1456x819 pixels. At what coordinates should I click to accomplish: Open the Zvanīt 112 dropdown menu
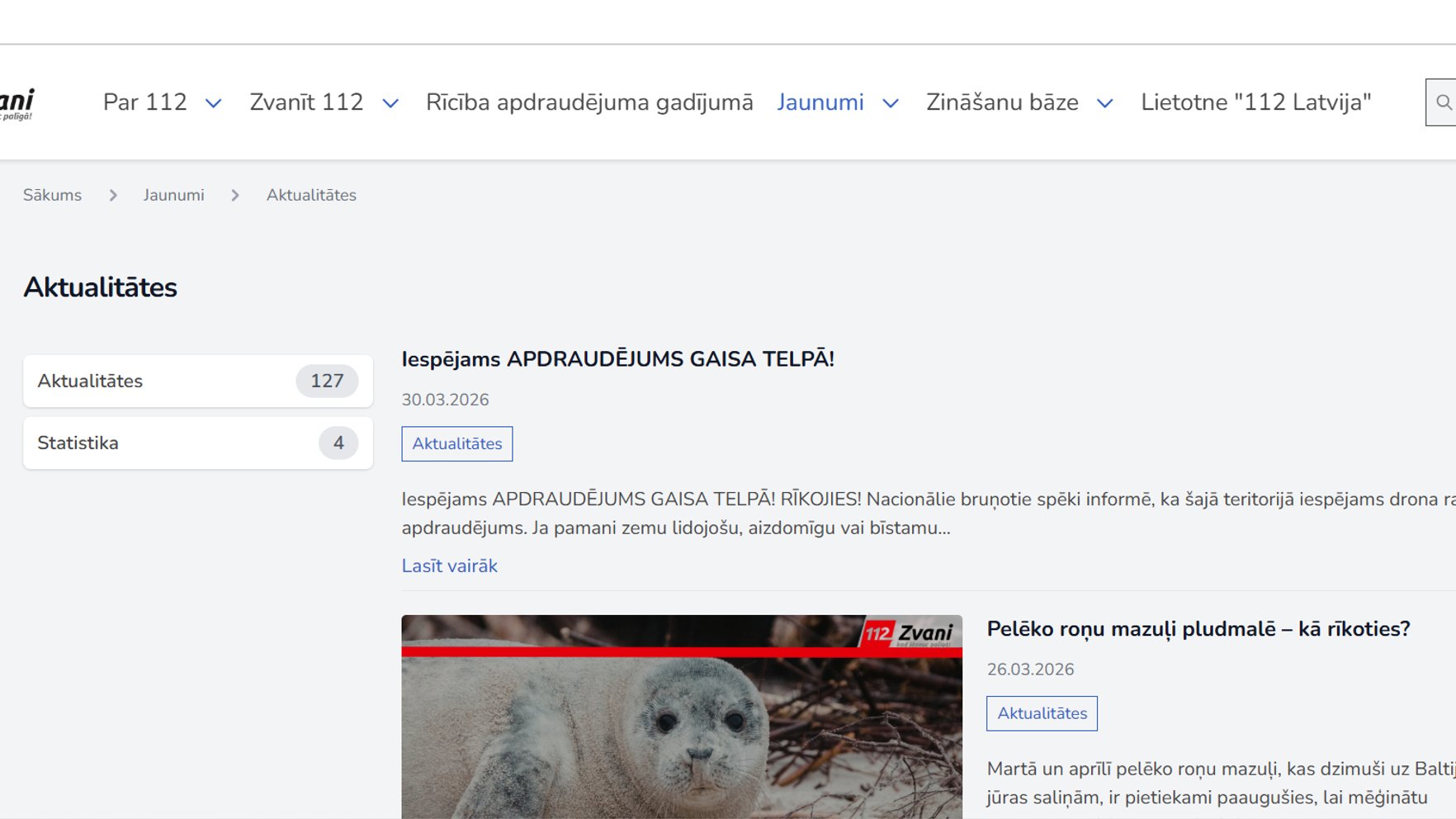tap(390, 103)
